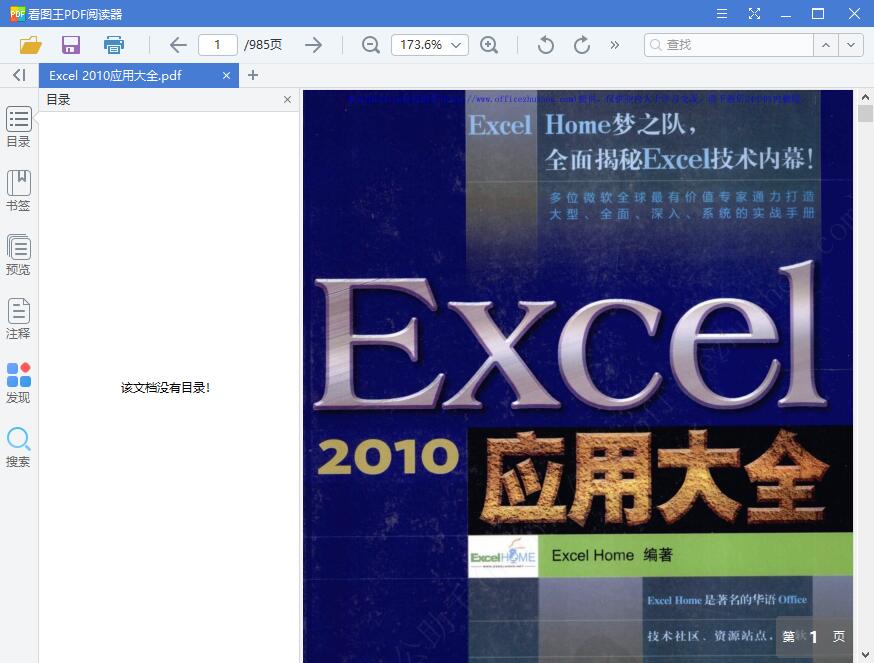Image resolution: width=874 pixels, height=663 pixels.
Task: Close the Excel 2010应用大全.pdf tab
Action: tap(226, 75)
